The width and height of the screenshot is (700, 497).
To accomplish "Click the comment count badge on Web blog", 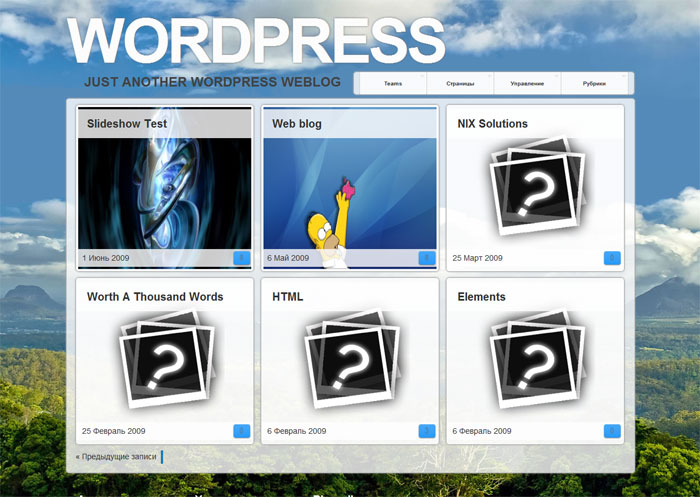I will click(x=427, y=258).
